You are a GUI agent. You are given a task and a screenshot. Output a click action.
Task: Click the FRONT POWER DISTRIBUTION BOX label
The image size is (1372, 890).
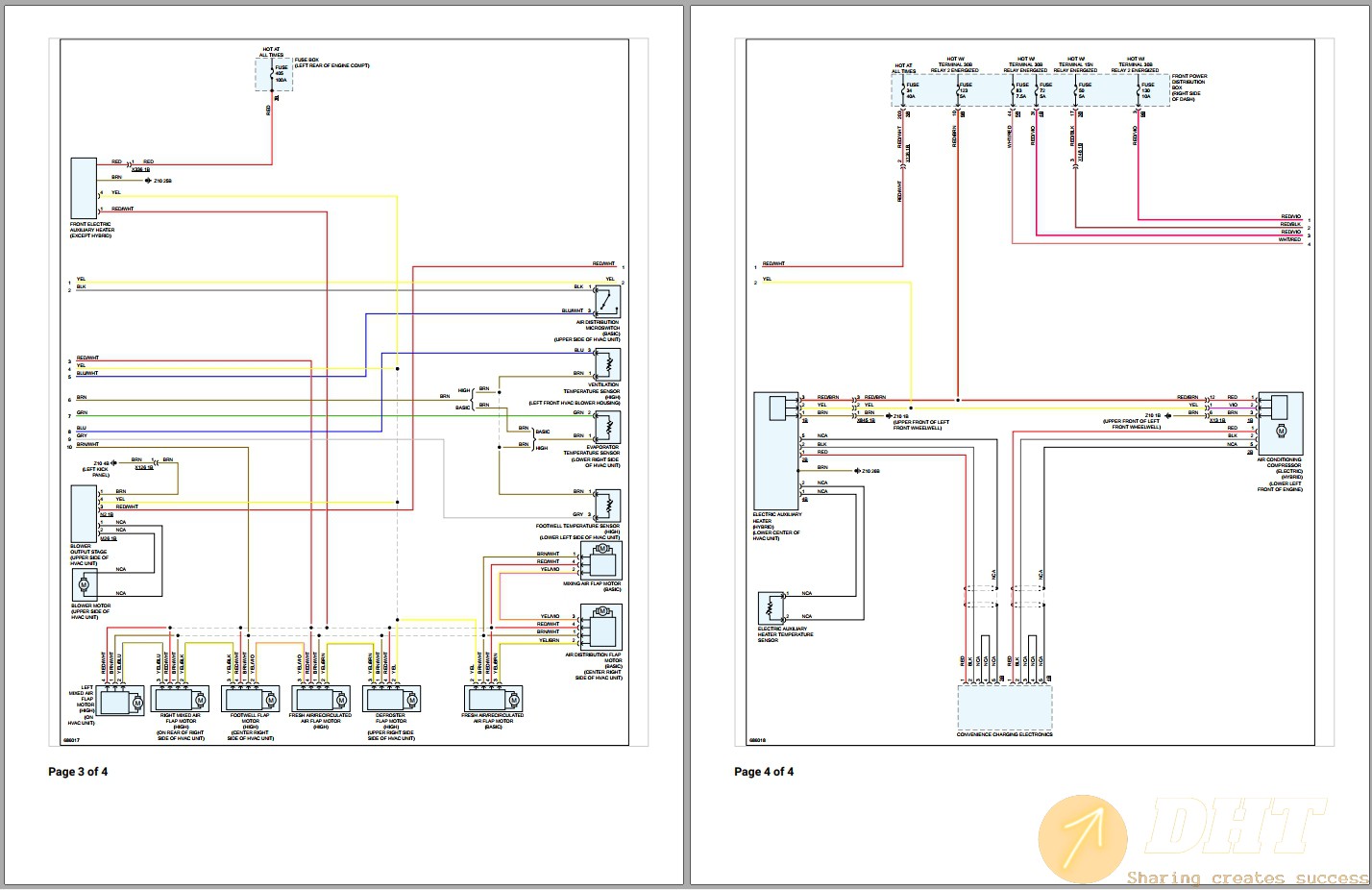[1189, 87]
